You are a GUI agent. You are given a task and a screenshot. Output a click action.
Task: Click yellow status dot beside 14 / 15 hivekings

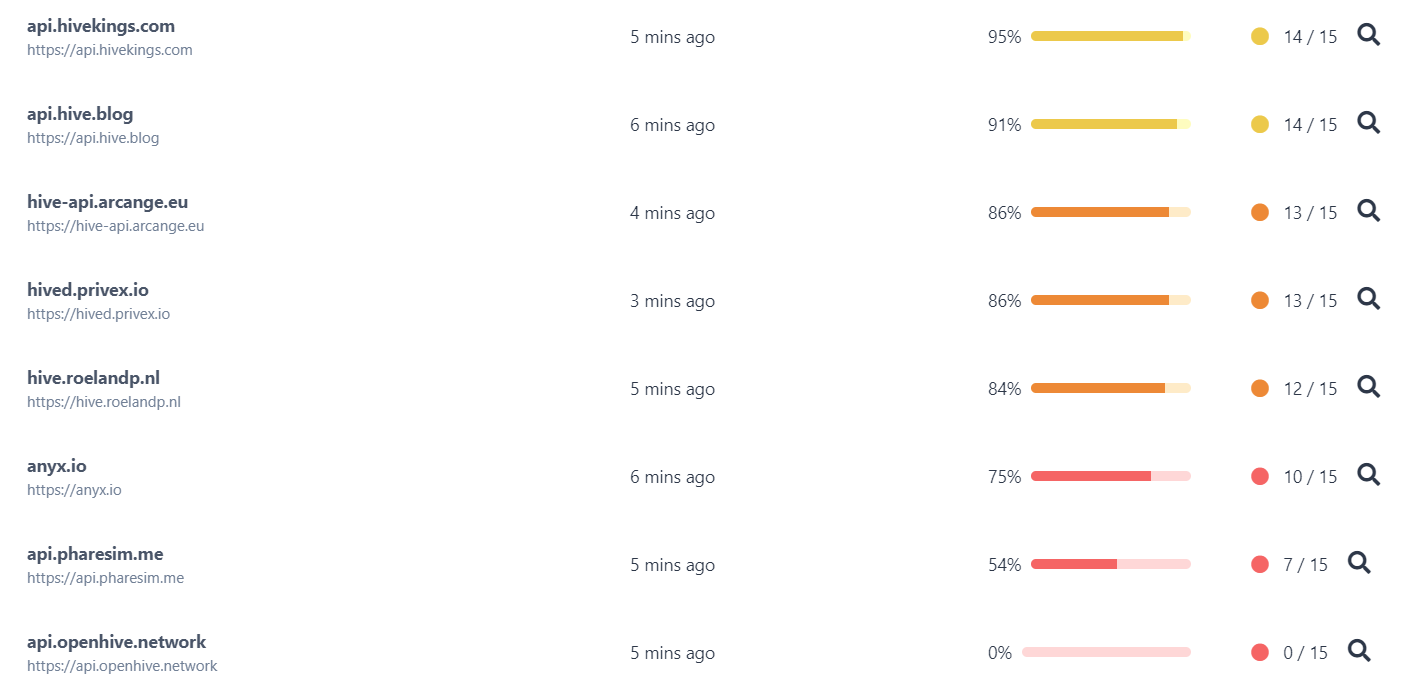point(1260,36)
